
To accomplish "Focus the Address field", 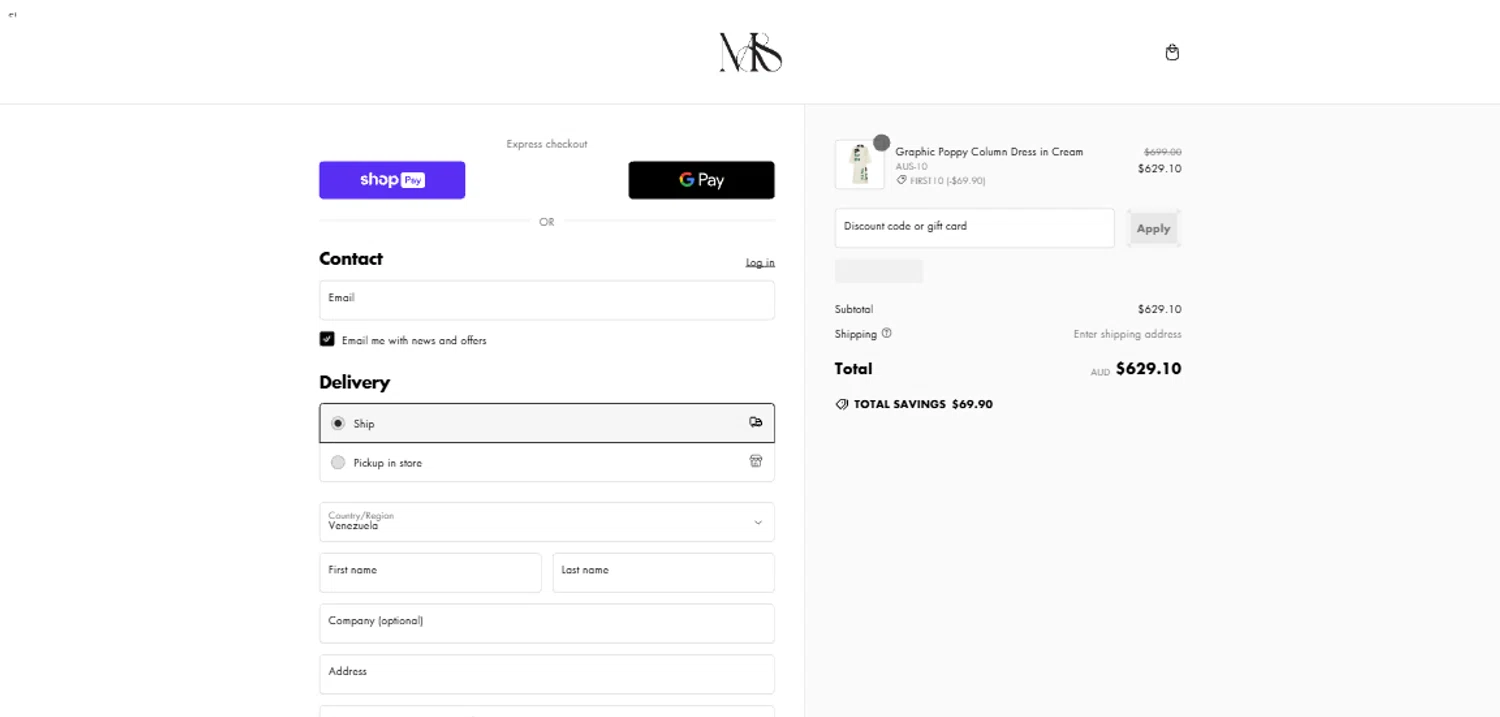I will coord(547,674).
